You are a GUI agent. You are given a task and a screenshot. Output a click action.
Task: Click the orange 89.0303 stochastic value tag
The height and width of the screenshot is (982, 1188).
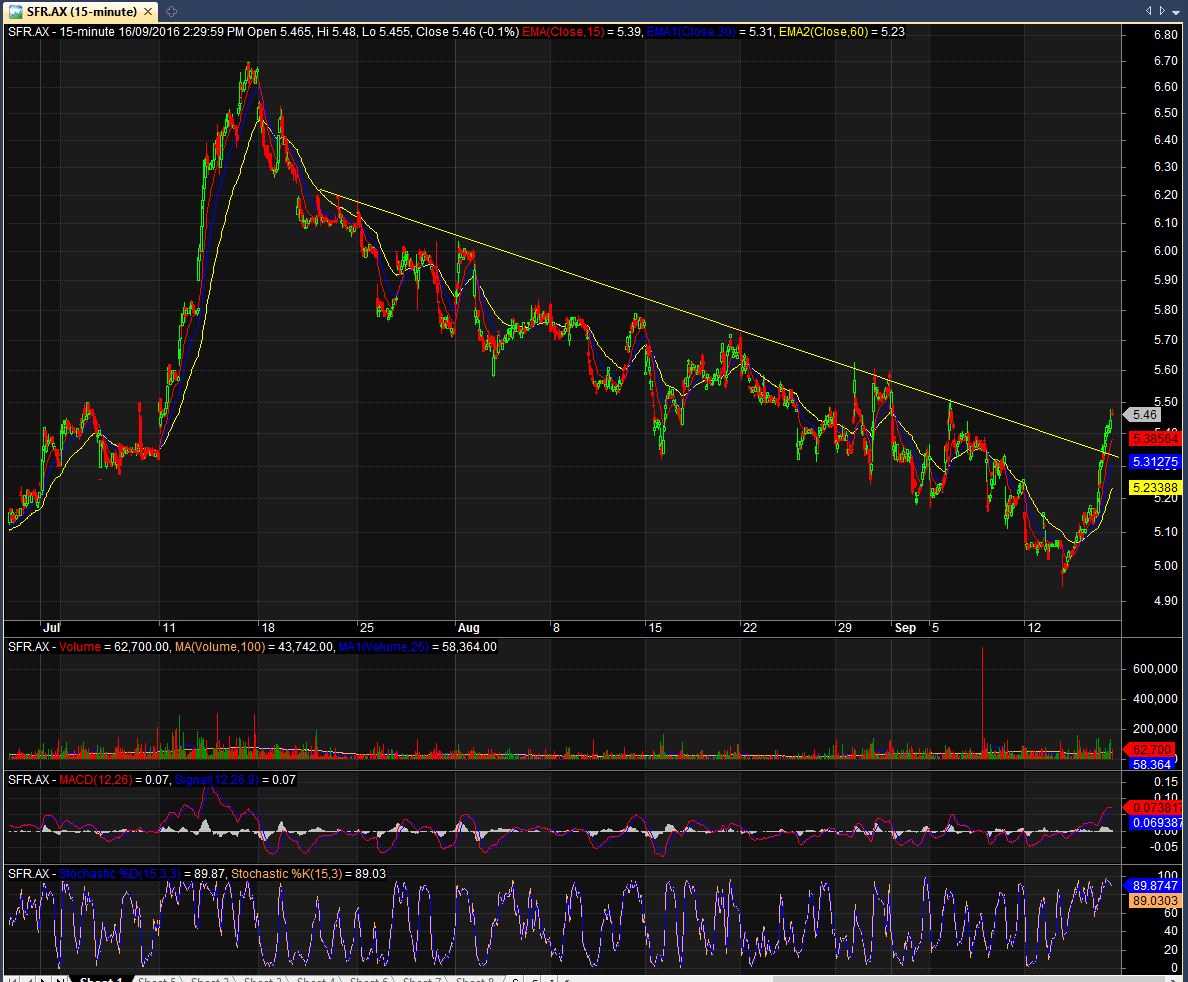(1155, 900)
